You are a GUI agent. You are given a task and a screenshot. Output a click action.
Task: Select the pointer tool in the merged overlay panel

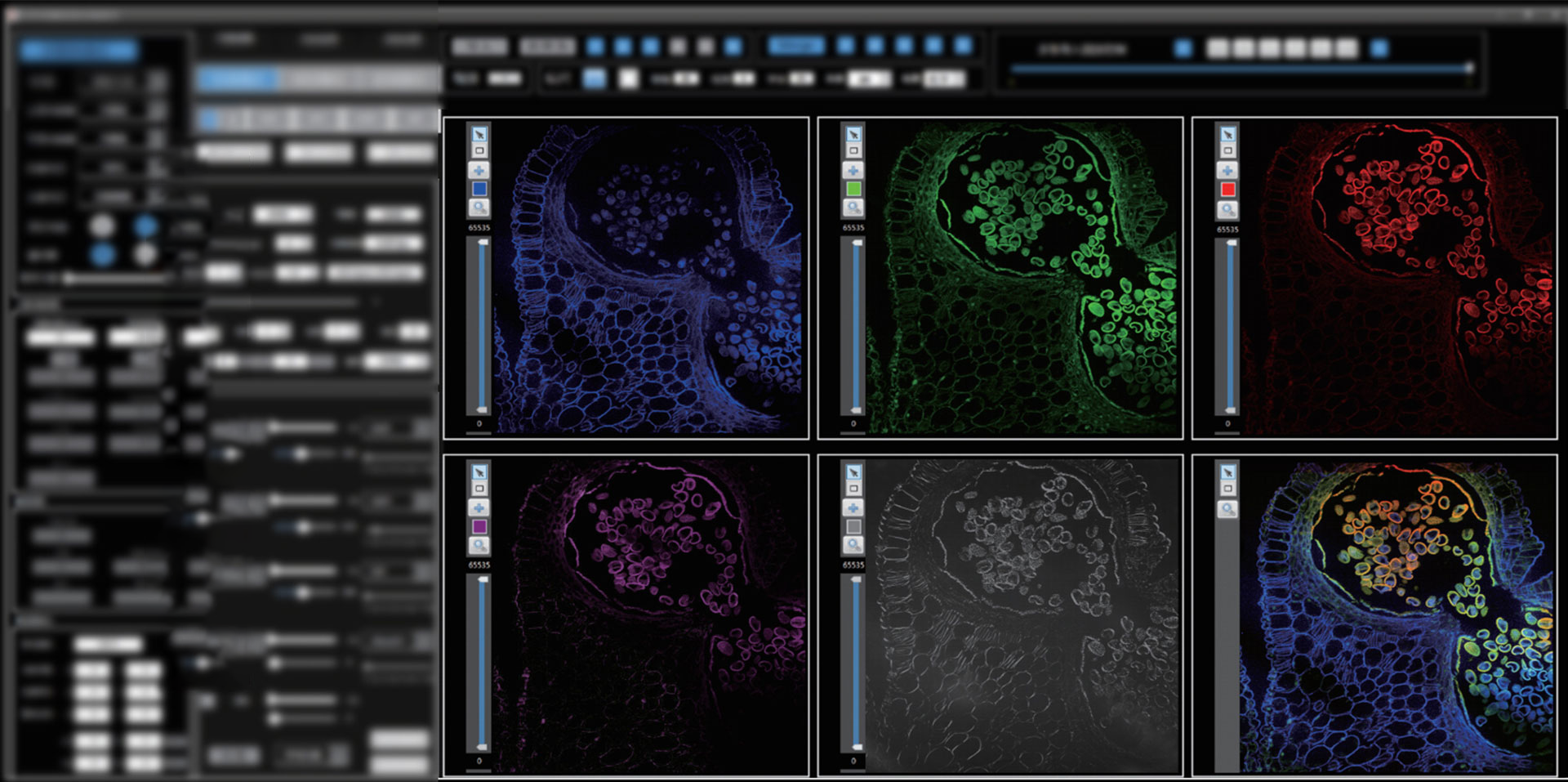(x=1227, y=471)
